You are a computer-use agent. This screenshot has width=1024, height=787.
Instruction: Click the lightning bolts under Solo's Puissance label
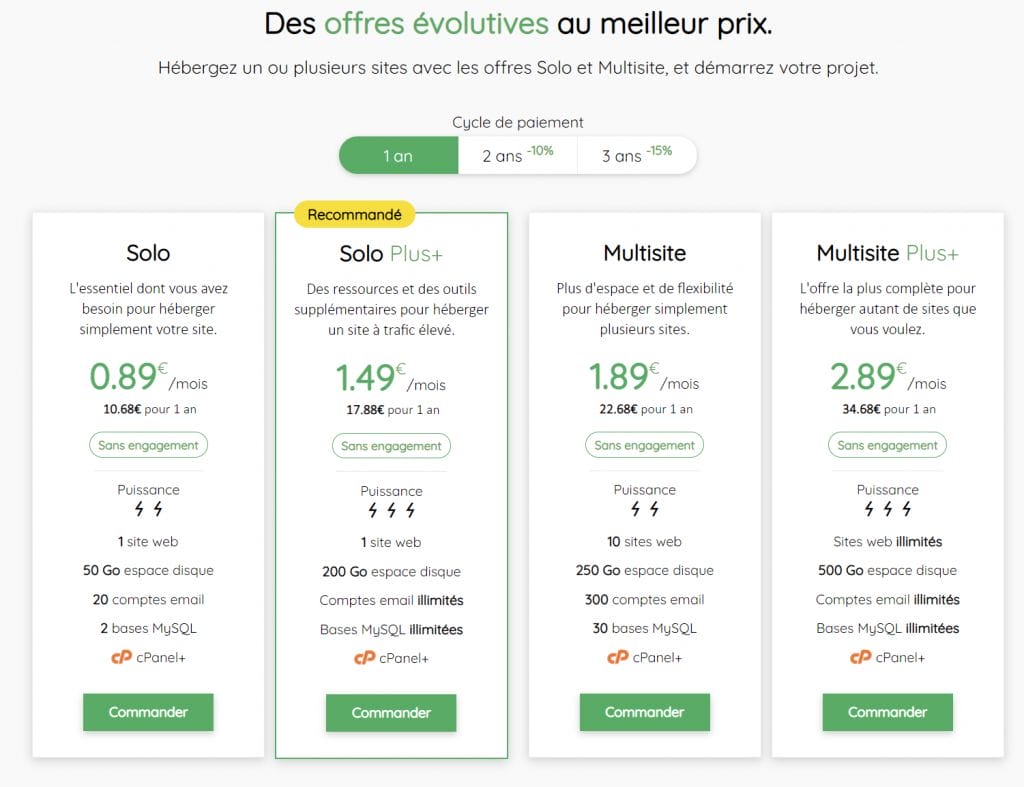point(148,511)
